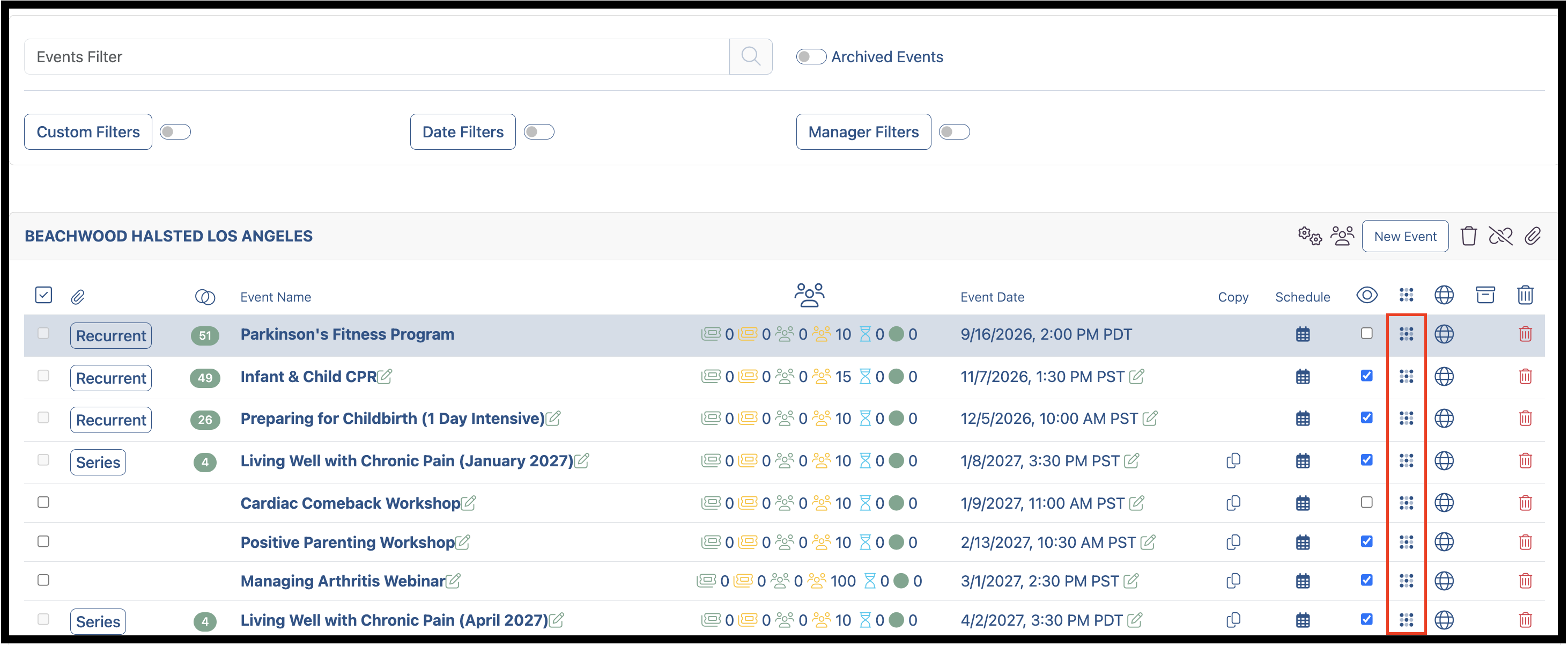
Task: Click the overlapping circles column header icon
Action: click(205, 297)
